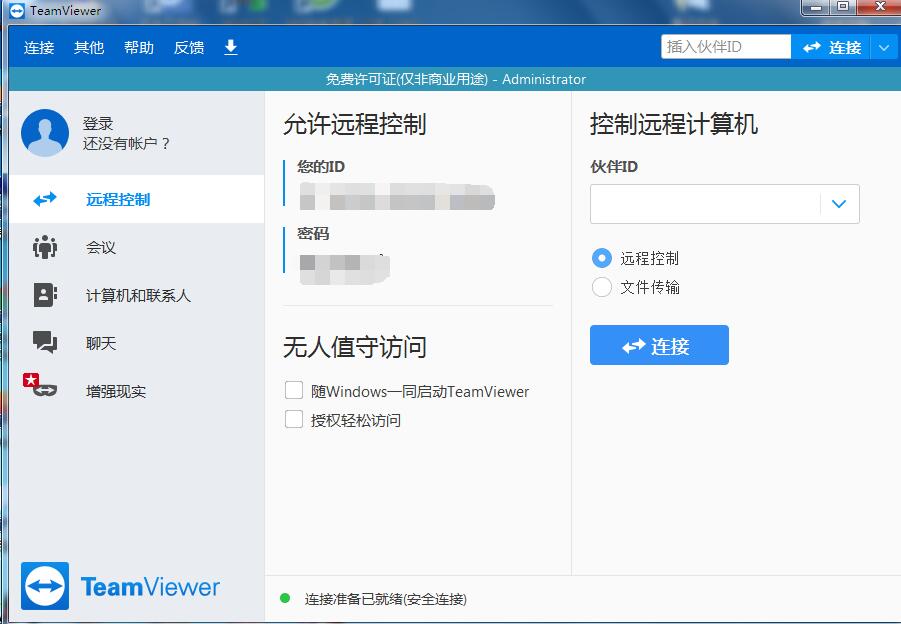Click the 聊天 speech bubbles icon
The height and width of the screenshot is (624, 901).
(45, 342)
